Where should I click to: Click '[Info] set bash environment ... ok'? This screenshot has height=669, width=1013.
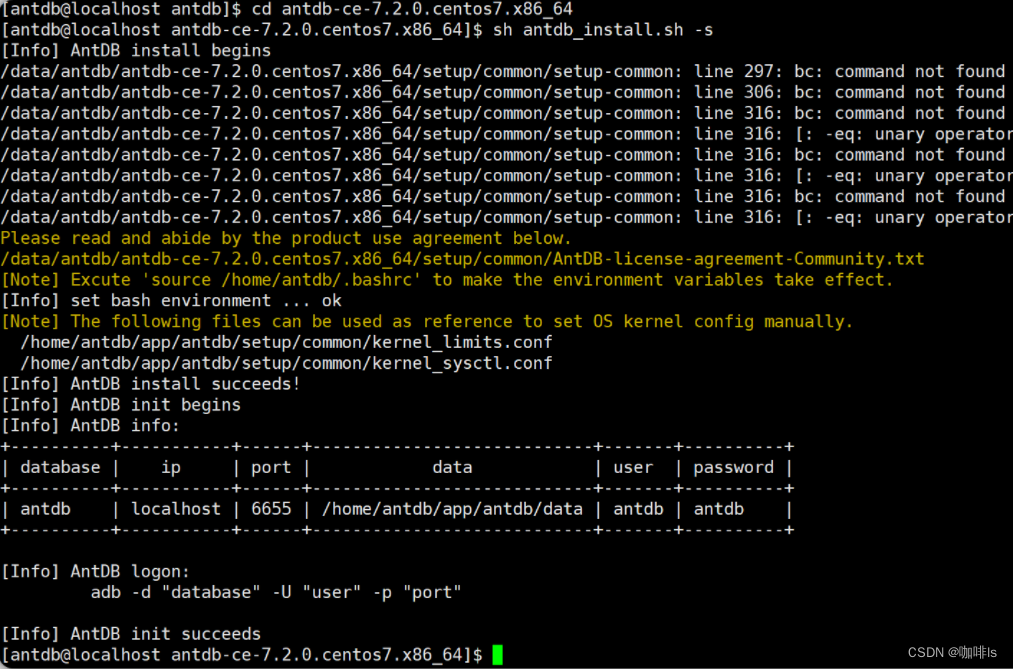tap(171, 301)
